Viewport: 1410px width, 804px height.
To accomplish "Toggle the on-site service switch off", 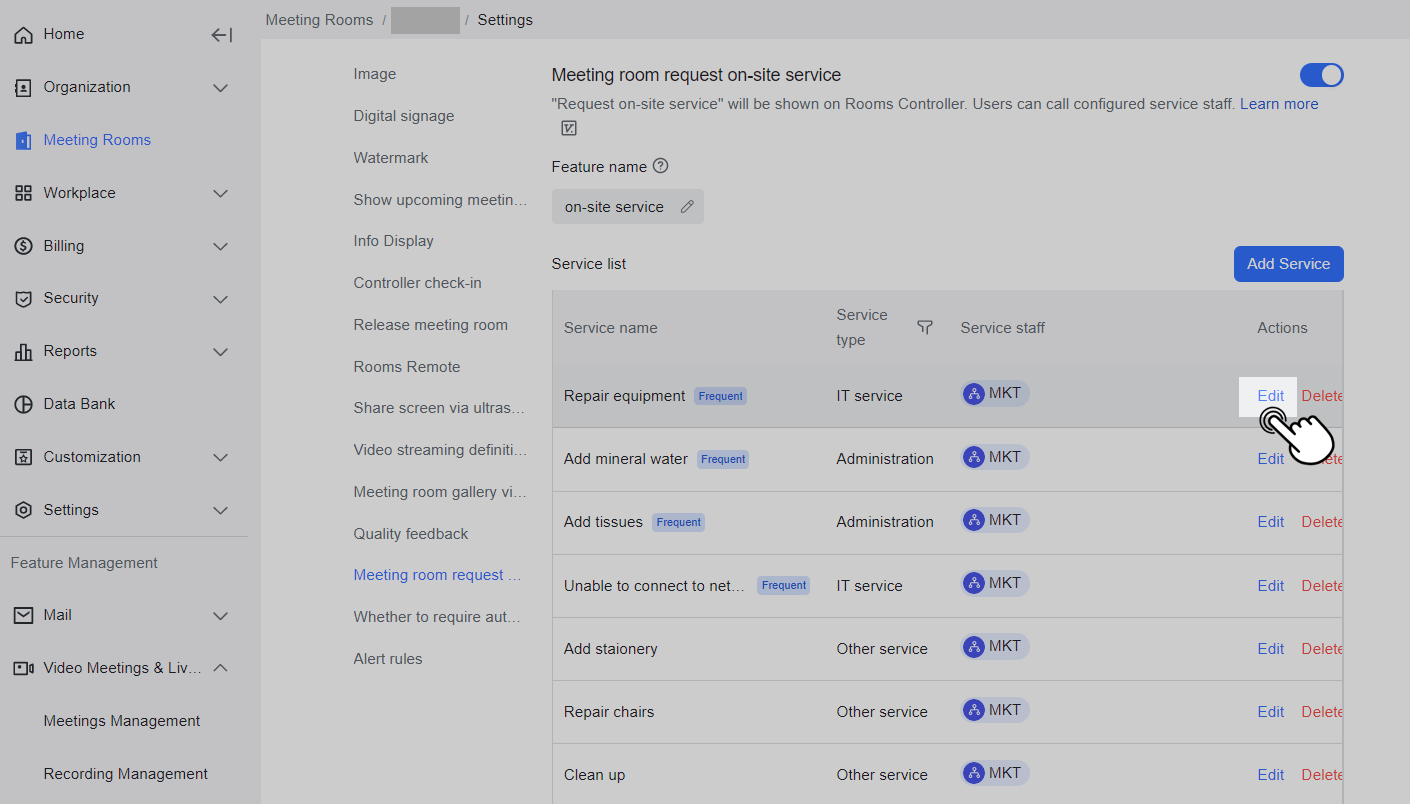I will [x=1321, y=75].
